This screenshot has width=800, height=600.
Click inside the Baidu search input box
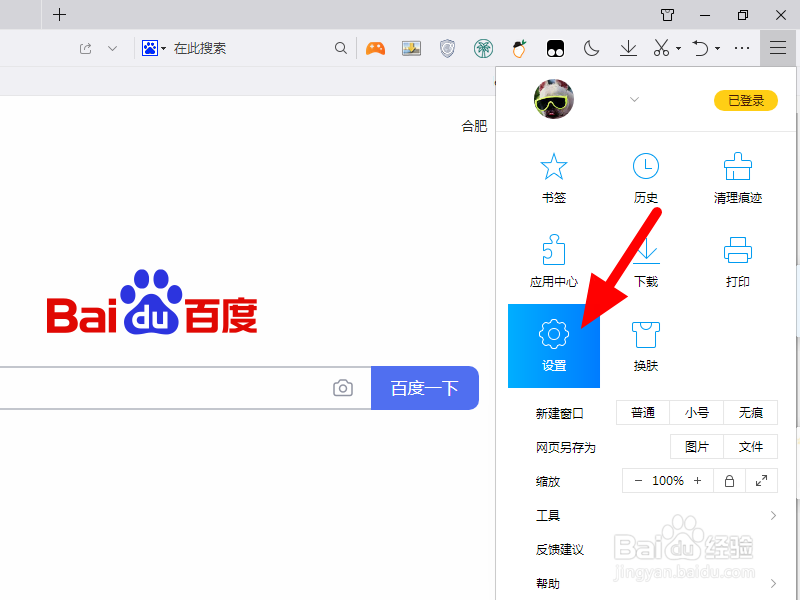pos(180,388)
